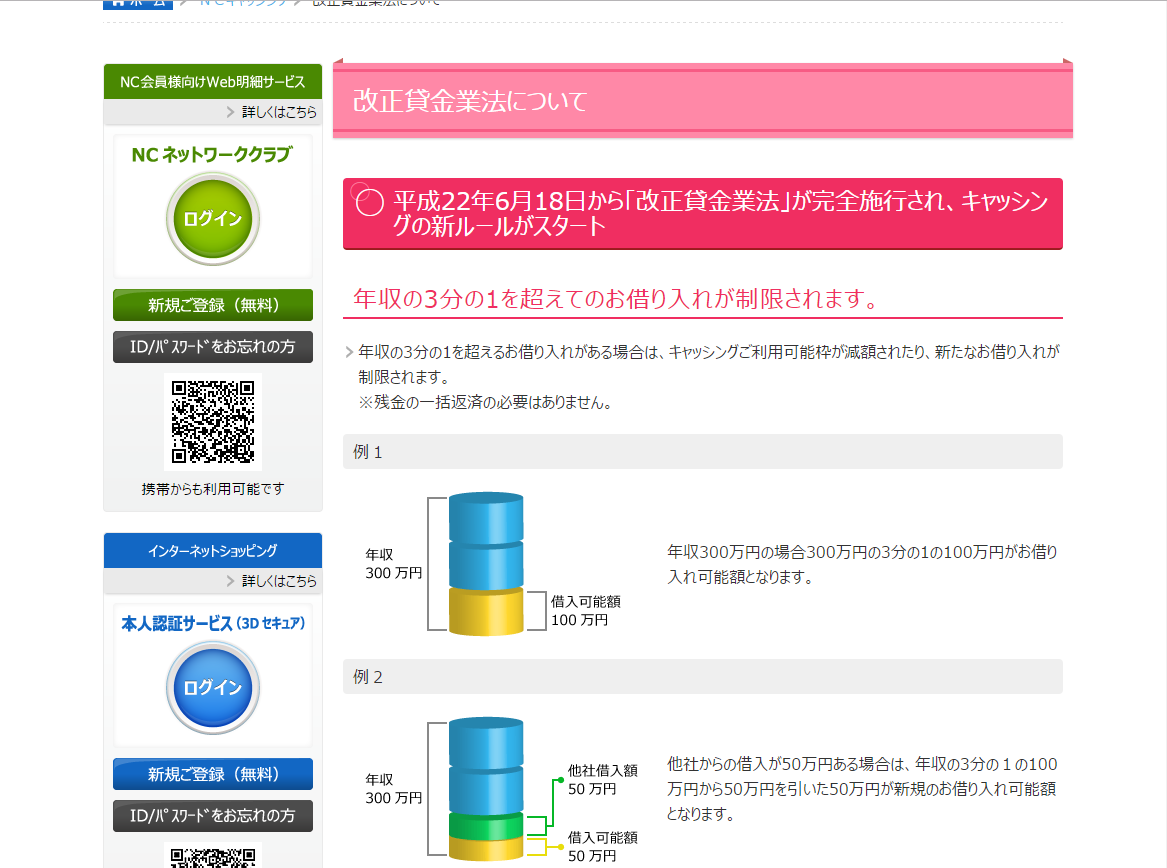Click the 年収 300 万円 label in example 2
The image size is (1167, 868).
point(394,788)
